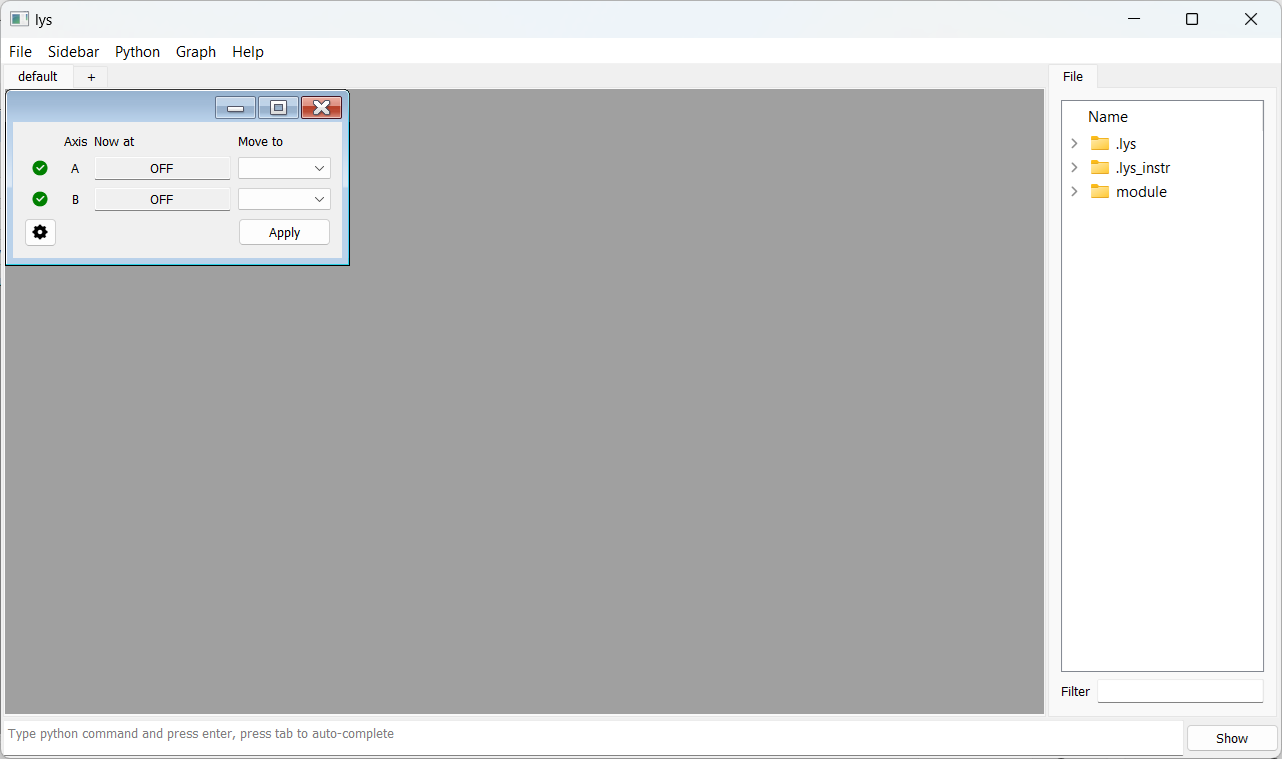1282x759 pixels.
Task: Click the green status icon for axis B
Action: [40, 199]
